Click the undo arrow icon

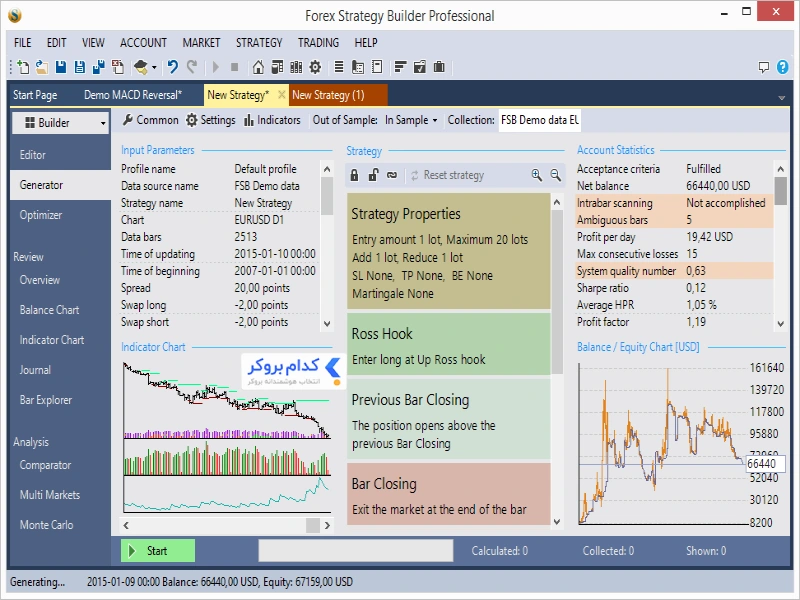172,67
